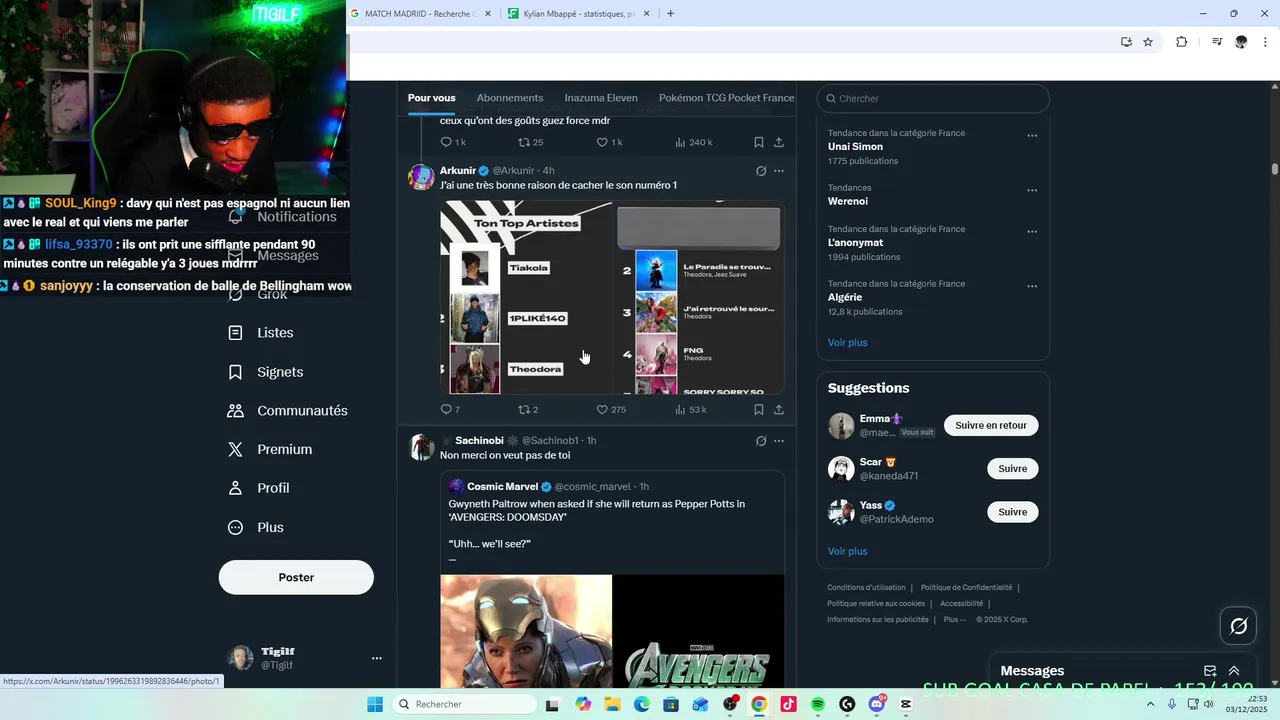Click the Poster button
This screenshot has height=720, width=1280.
click(296, 577)
